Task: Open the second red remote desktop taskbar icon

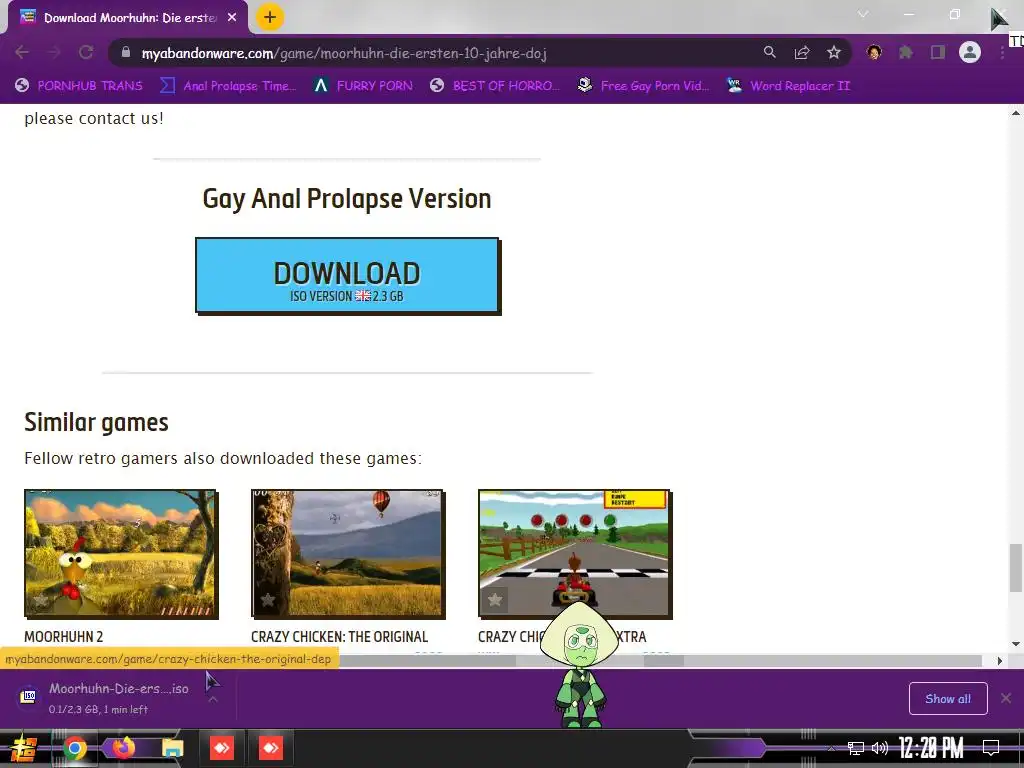Action: pyautogui.click(x=271, y=748)
